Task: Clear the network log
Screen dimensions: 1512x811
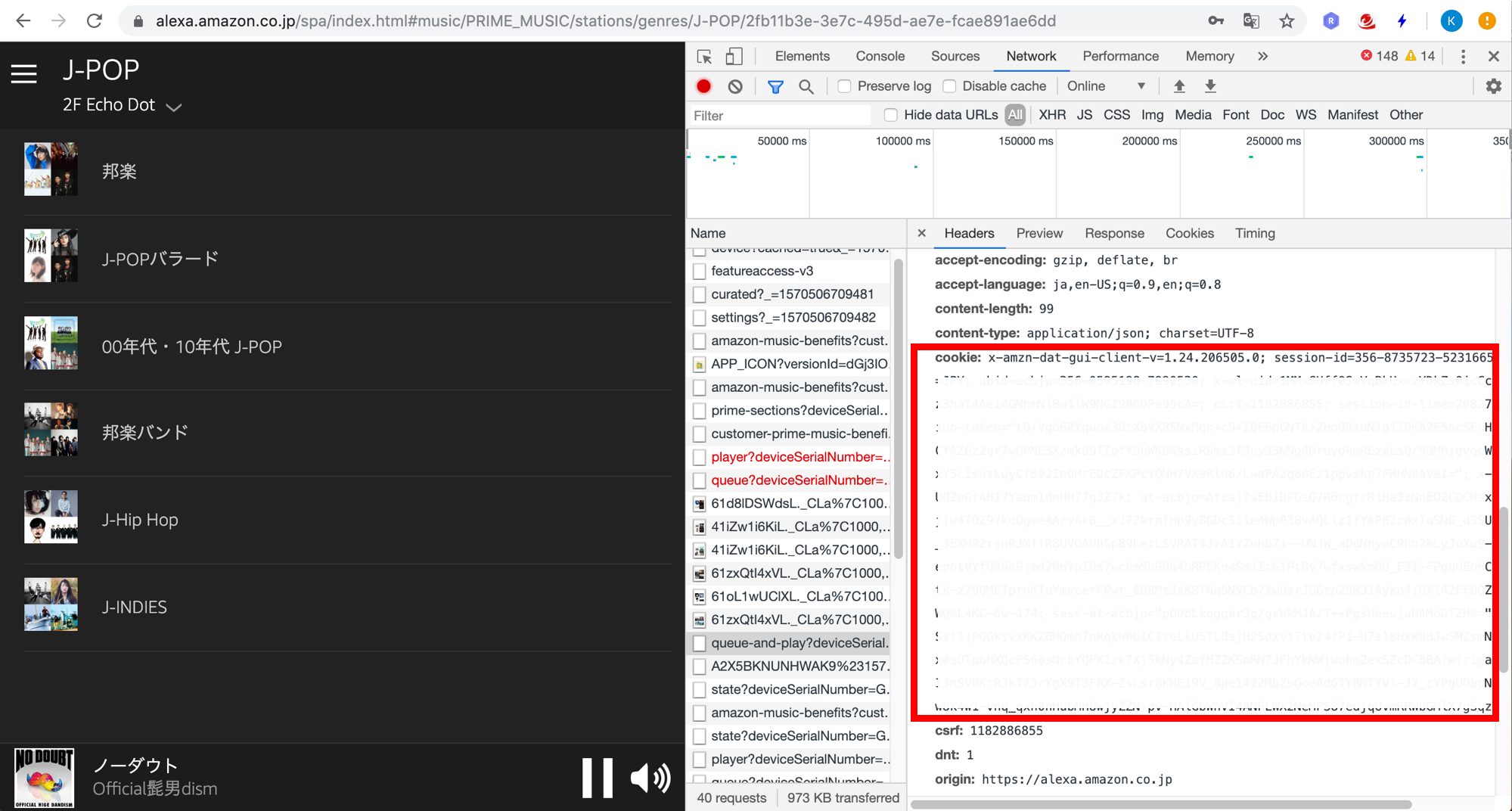Action: tap(735, 86)
